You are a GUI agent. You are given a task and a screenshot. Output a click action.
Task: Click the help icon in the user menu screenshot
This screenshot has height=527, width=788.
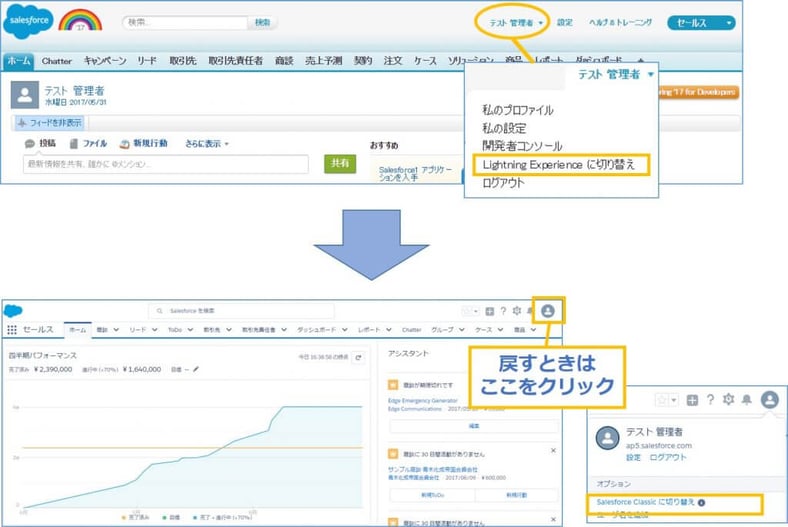(710, 400)
